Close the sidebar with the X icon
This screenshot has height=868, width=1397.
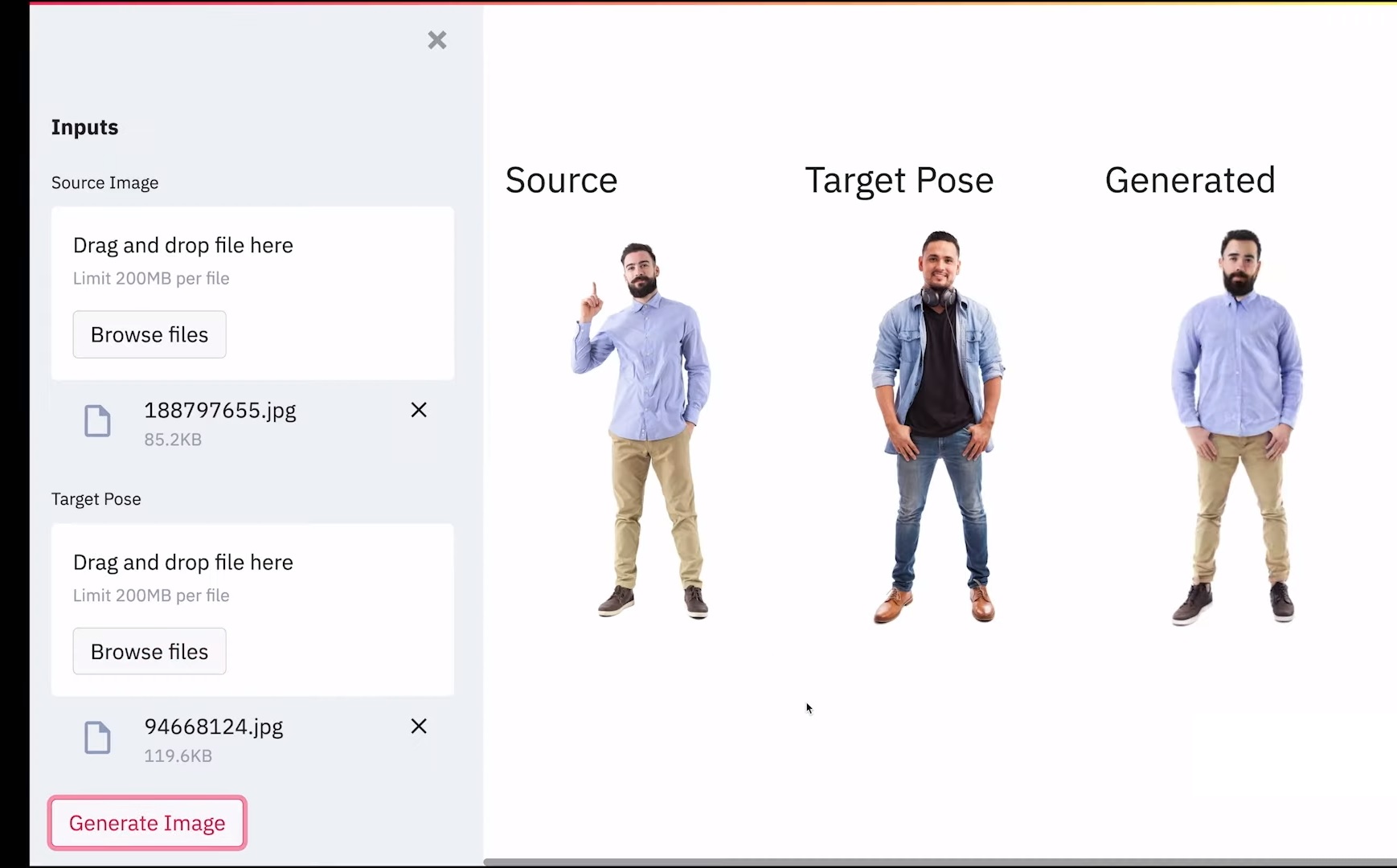point(437,40)
